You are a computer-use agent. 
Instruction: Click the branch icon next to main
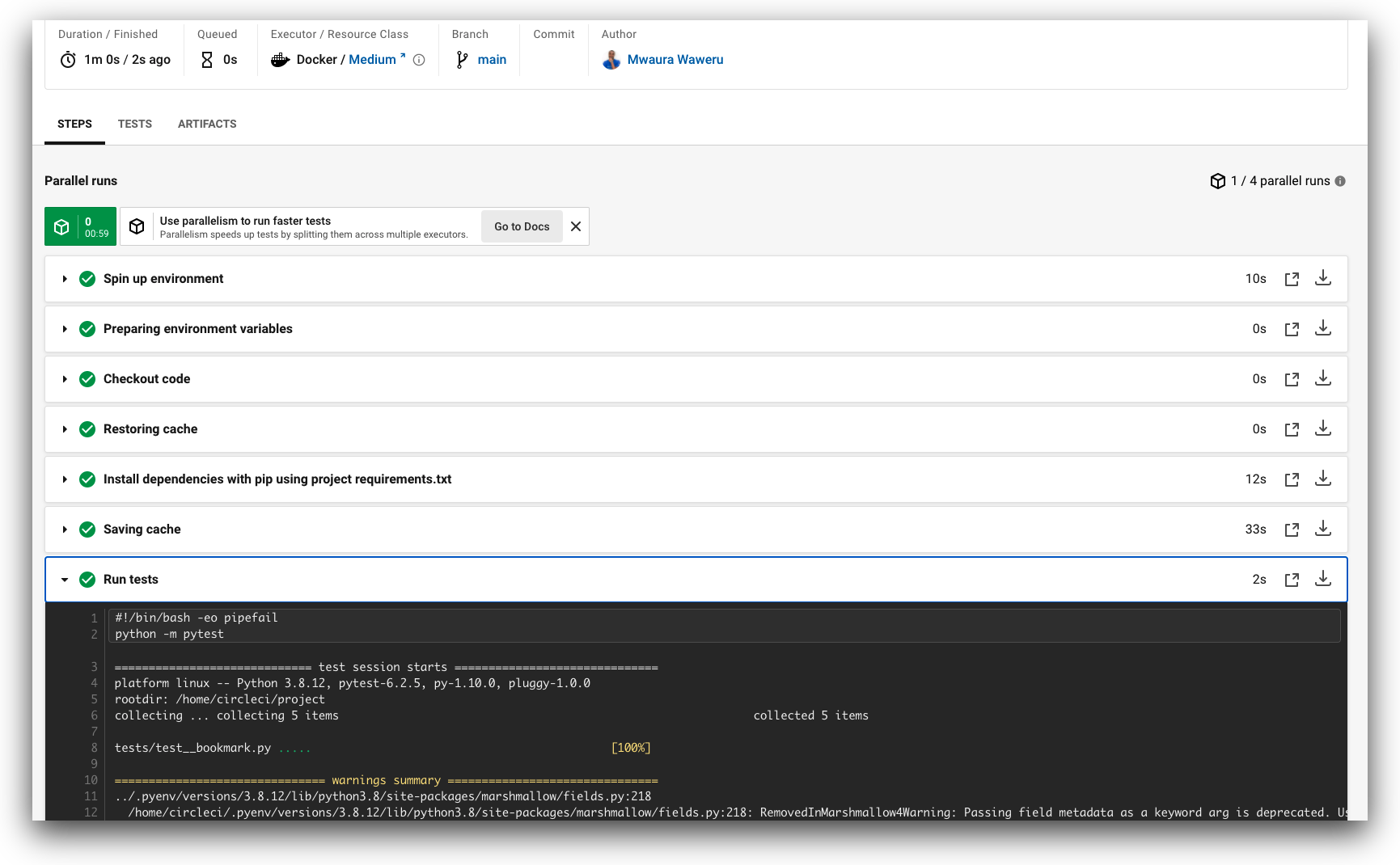pos(461,59)
